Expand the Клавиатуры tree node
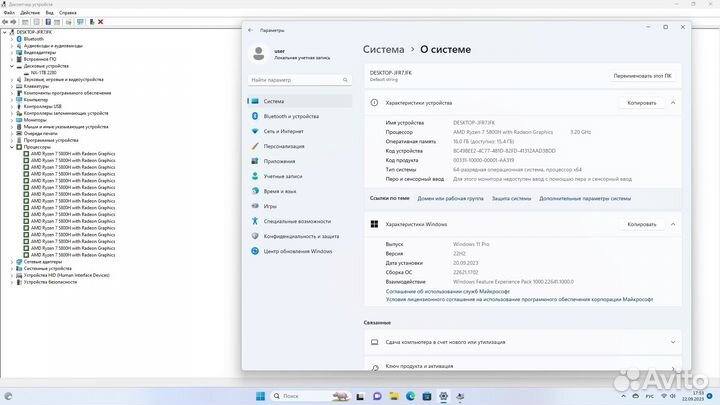 [x=12, y=86]
